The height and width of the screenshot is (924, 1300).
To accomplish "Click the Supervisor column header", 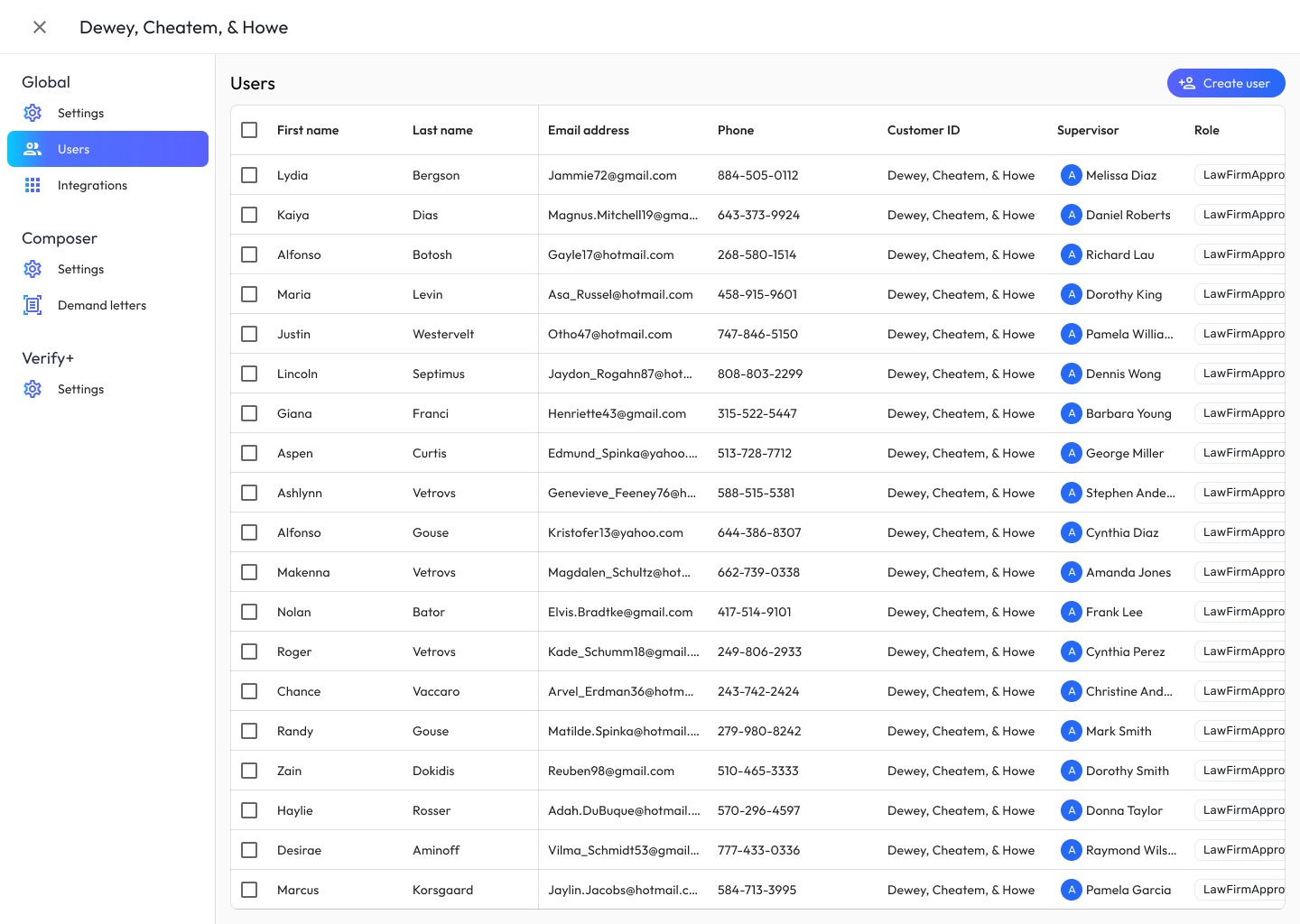I will coord(1087,130).
